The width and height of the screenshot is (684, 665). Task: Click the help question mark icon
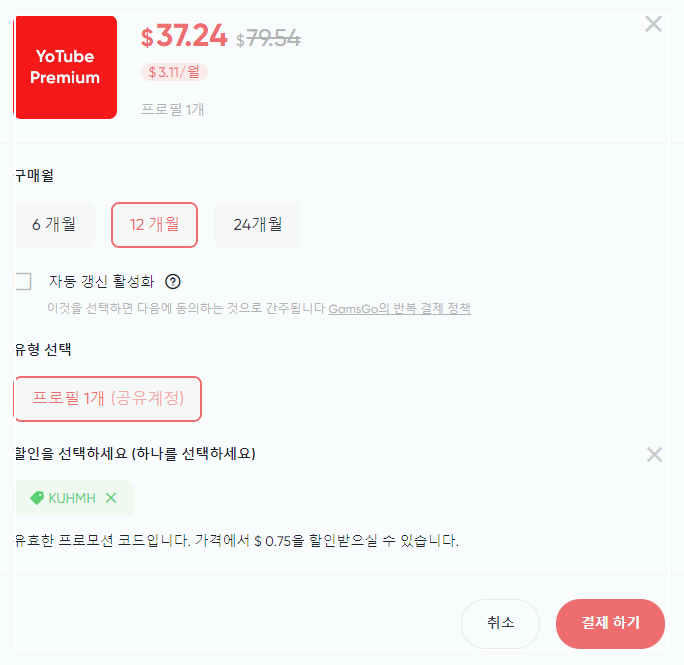[x=173, y=281]
